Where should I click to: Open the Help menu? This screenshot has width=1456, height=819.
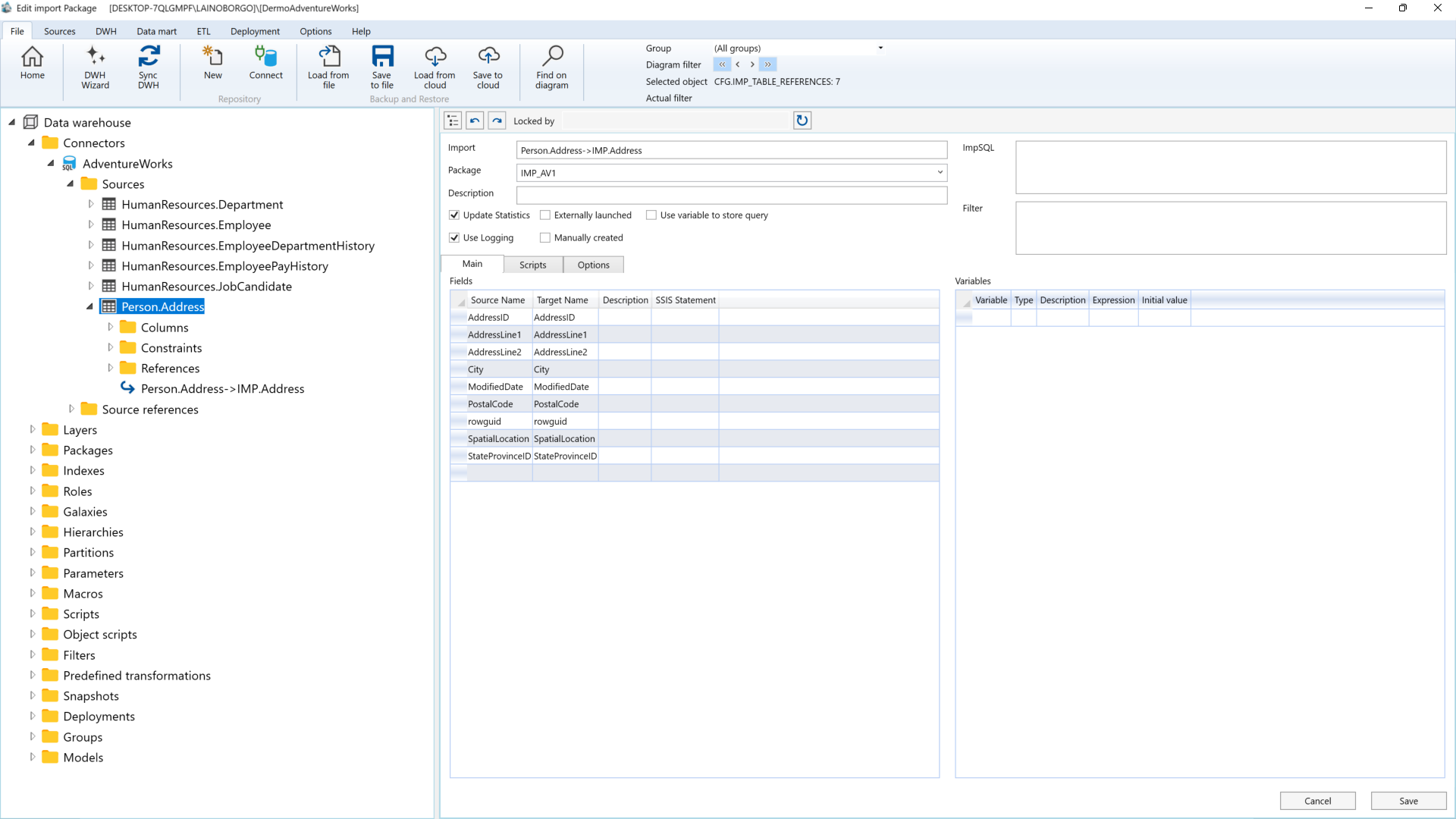(x=361, y=31)
